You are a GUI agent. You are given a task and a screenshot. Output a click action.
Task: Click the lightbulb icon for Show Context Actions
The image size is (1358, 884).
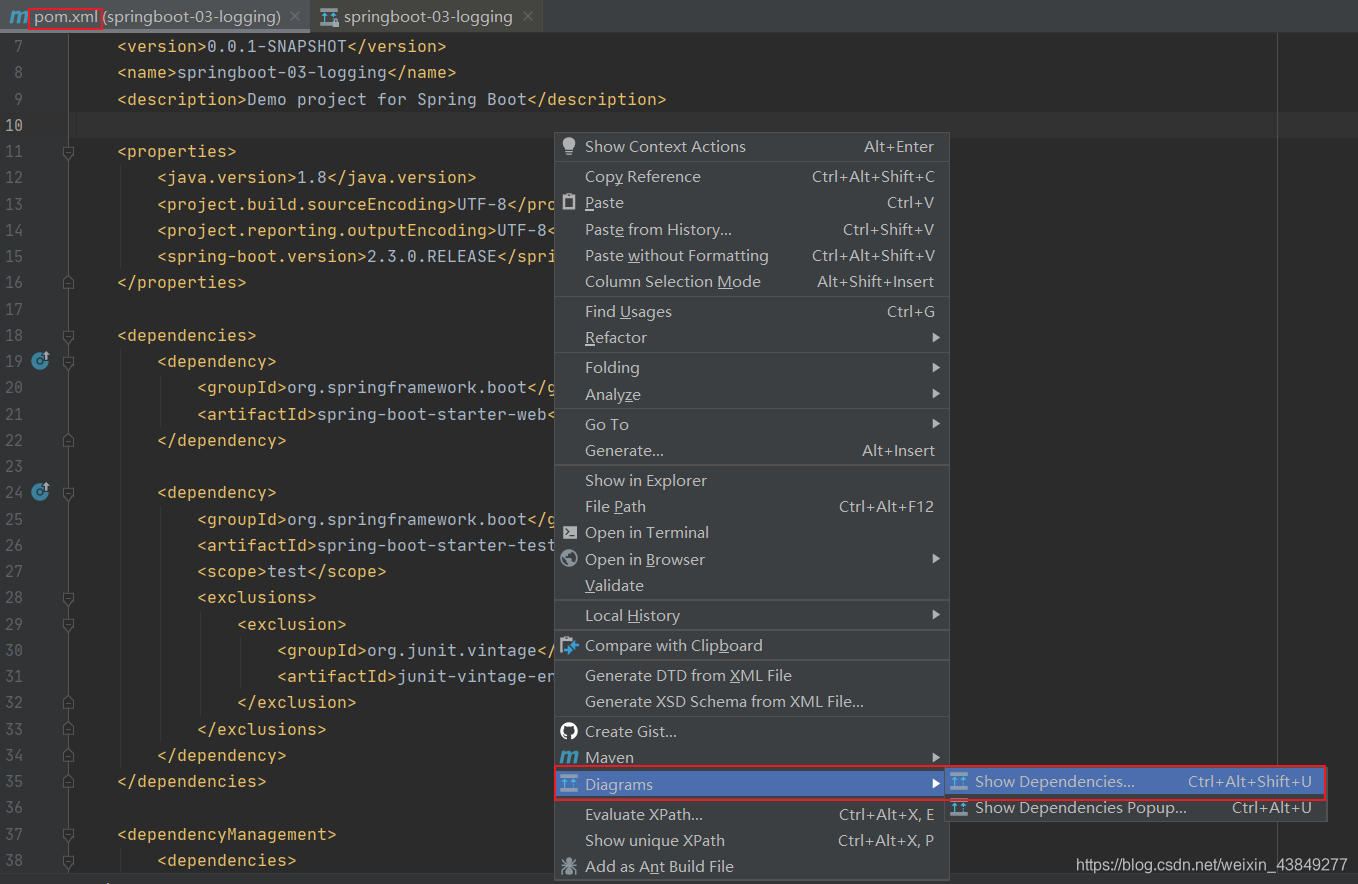click(569, 146)
